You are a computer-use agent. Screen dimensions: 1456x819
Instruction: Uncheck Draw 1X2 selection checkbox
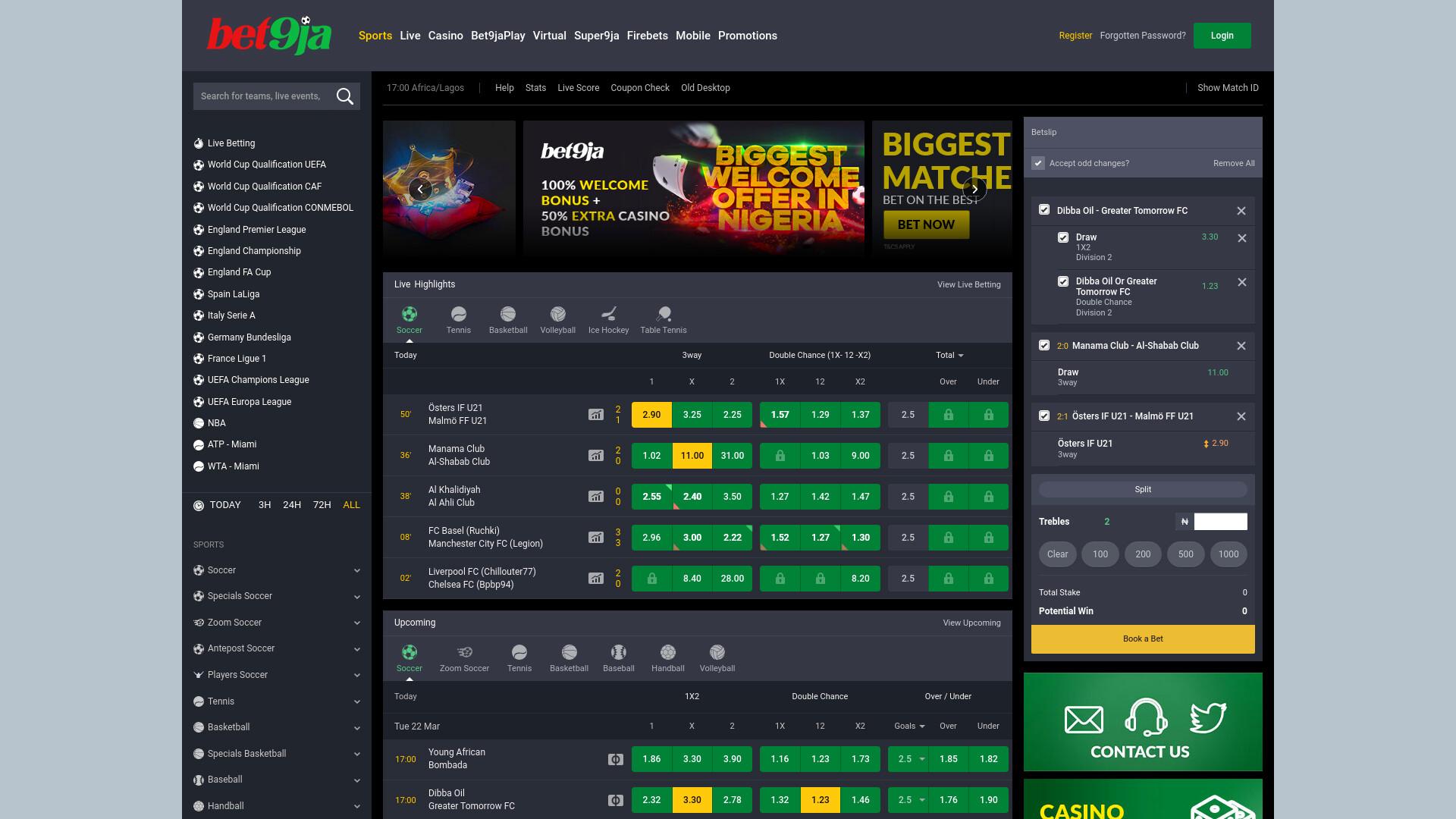coord(1063,237)
